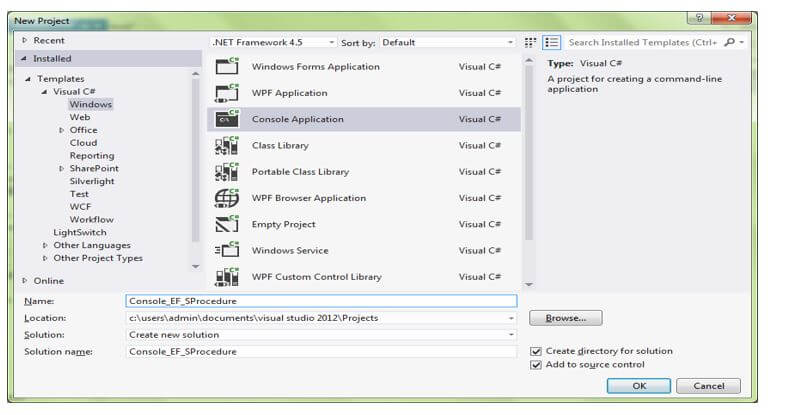The height and width of the screenshot is (415, 805).
Task: Expand the Other Project Types node
Action: click(45, 258)
